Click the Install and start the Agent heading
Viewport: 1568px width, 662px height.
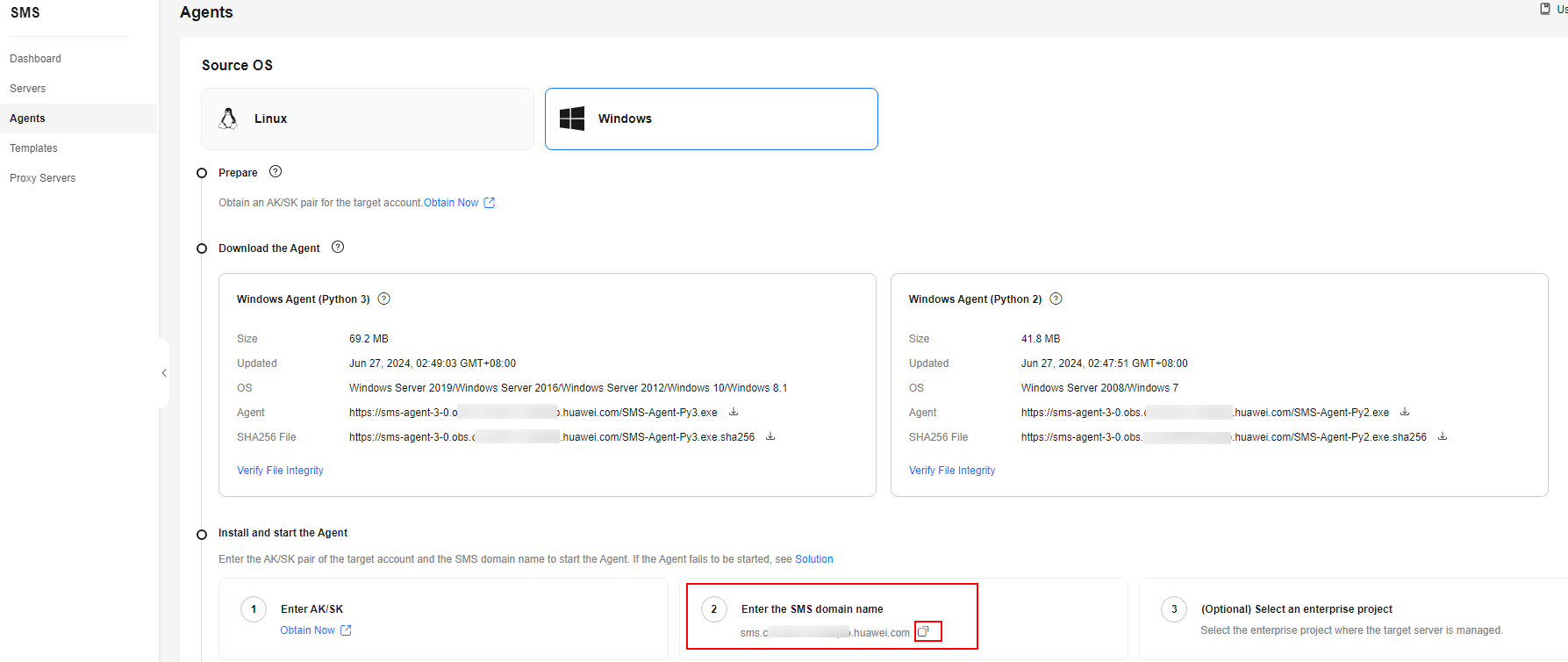(283, 533)
